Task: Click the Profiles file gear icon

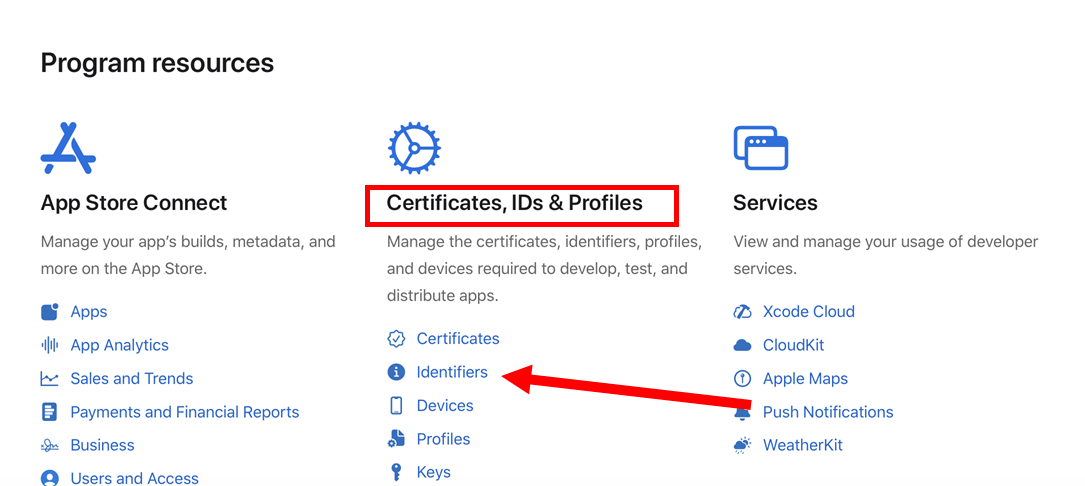Action: [396, 439]
